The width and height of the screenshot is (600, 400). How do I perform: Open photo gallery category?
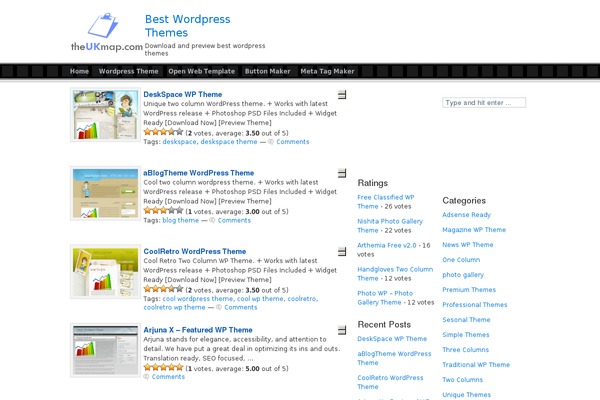coord(463,275)
